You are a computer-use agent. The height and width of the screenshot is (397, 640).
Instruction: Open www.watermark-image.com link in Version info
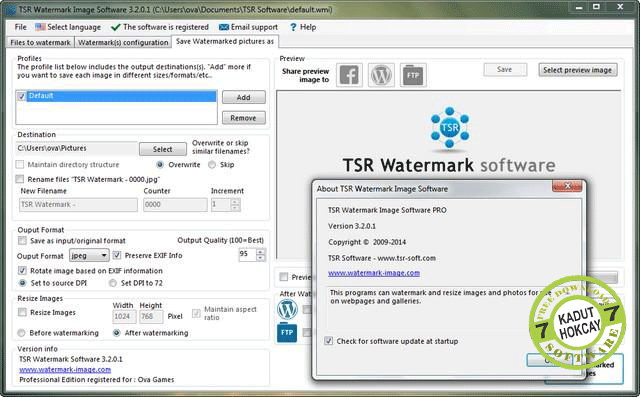(65, 369)
